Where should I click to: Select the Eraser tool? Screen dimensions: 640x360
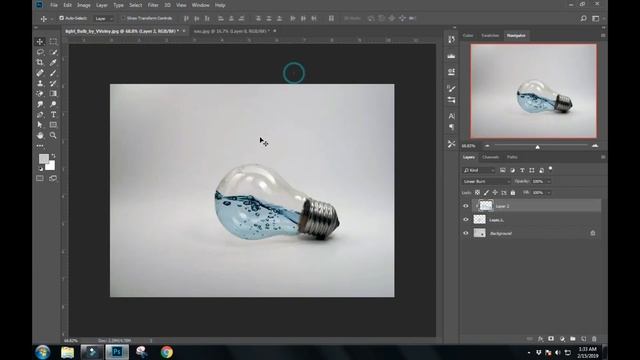40,93
